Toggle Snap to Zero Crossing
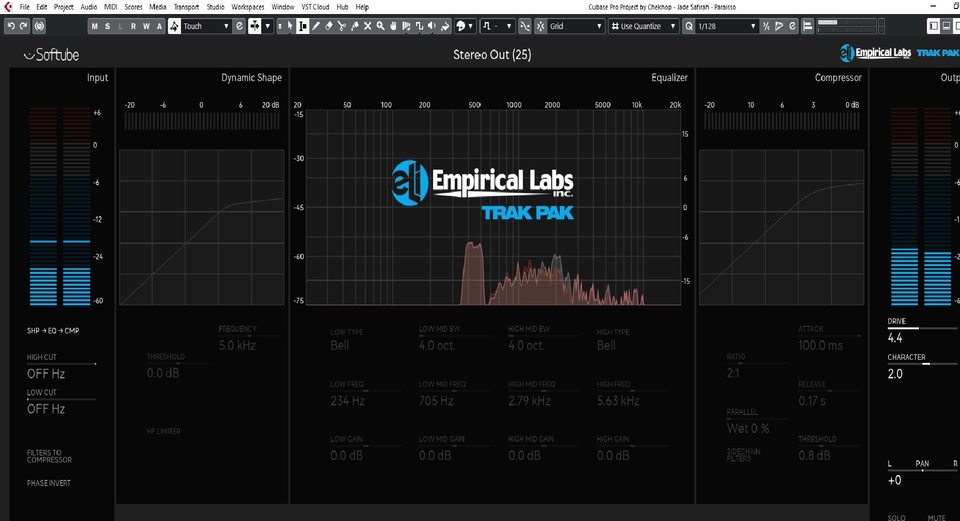960x521 pixels. click(525, 26)
